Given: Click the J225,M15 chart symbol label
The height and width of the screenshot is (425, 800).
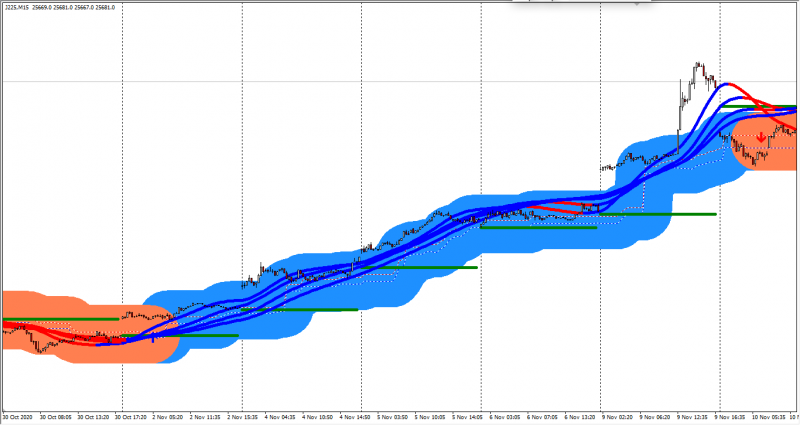Looking at the screenshot, I should [17, 8].
